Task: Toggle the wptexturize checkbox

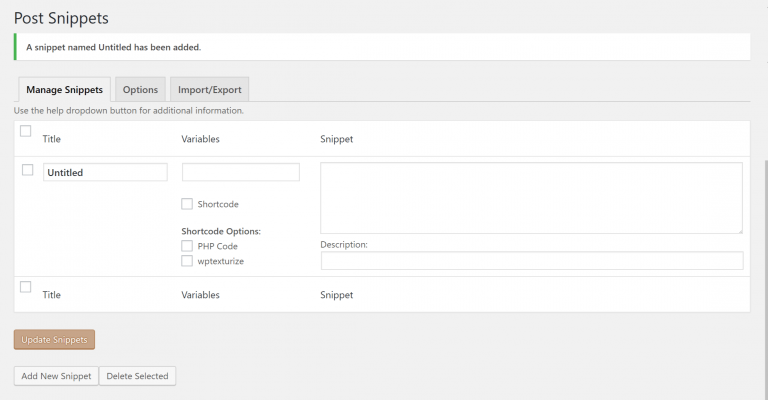Action: coord(187,261)
